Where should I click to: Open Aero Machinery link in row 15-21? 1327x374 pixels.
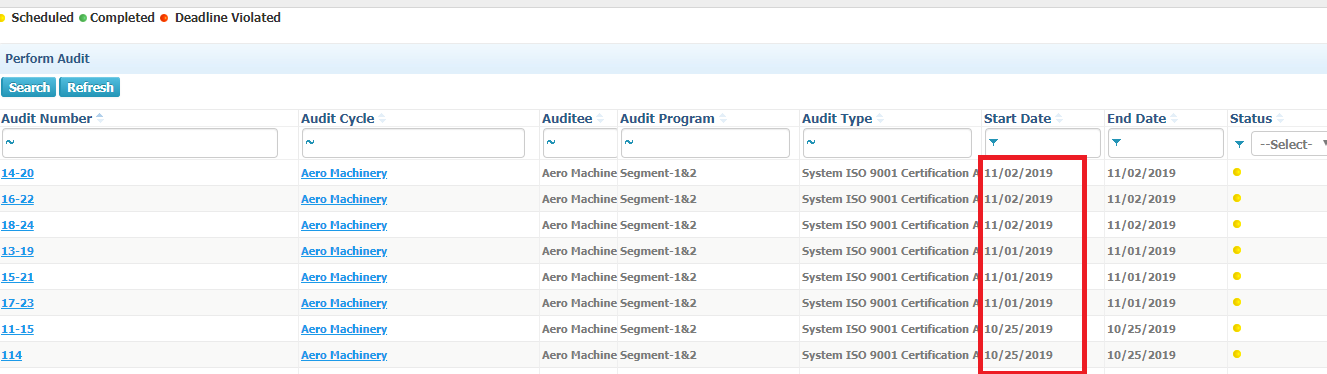pyautogui.click(x=344, y=277)
